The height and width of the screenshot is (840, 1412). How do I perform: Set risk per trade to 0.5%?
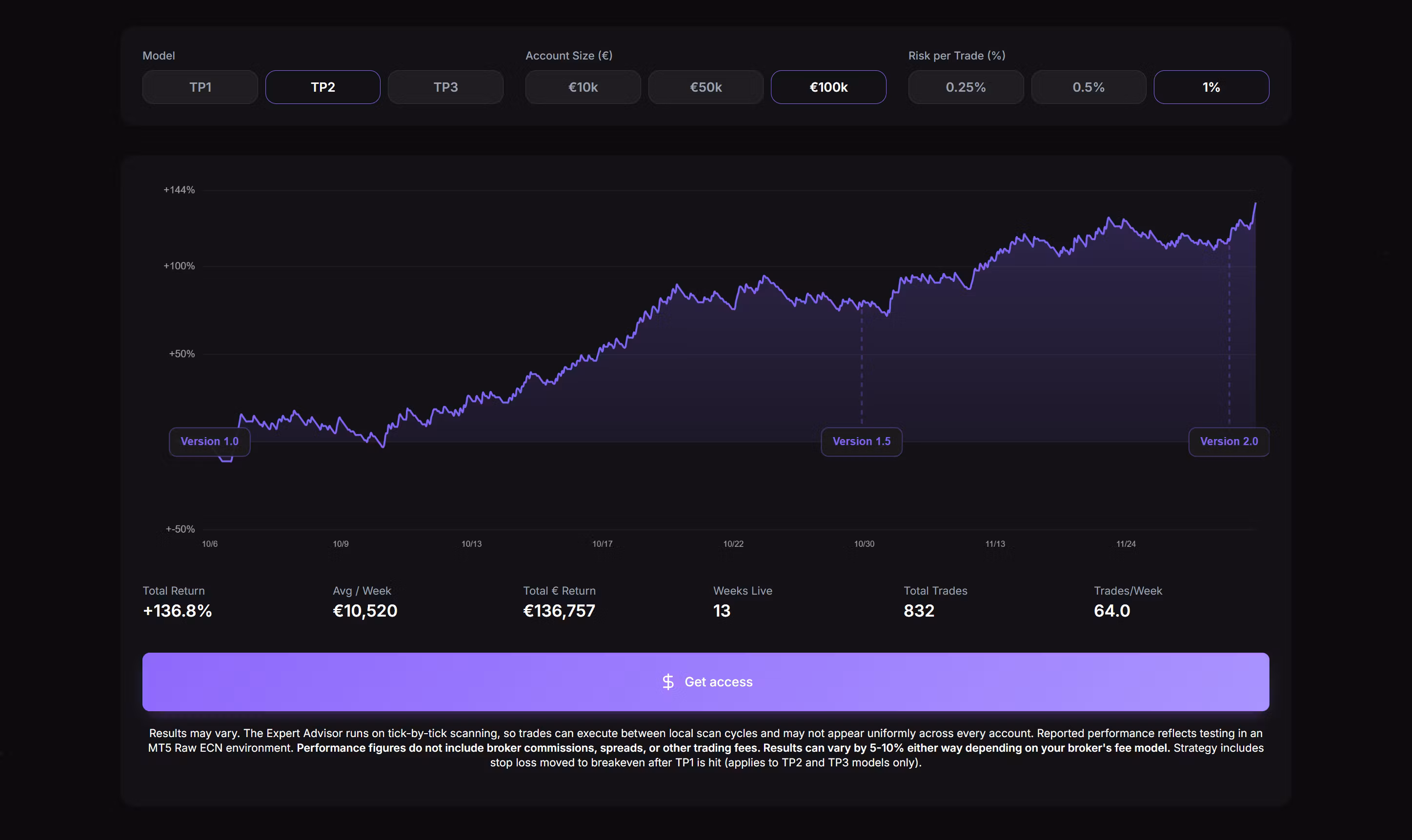1088,87
